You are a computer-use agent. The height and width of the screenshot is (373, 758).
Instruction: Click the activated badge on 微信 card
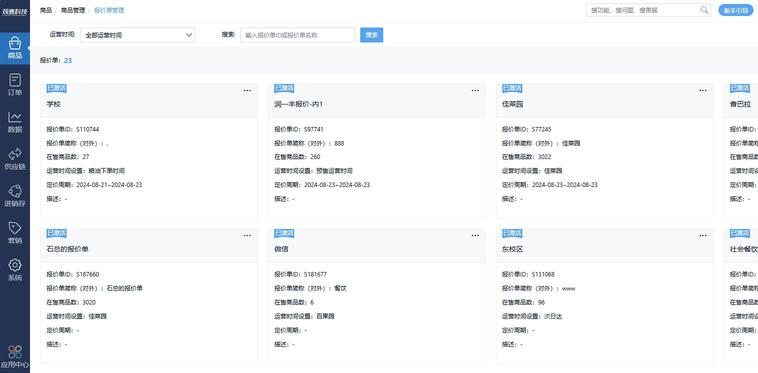(284, 233)
